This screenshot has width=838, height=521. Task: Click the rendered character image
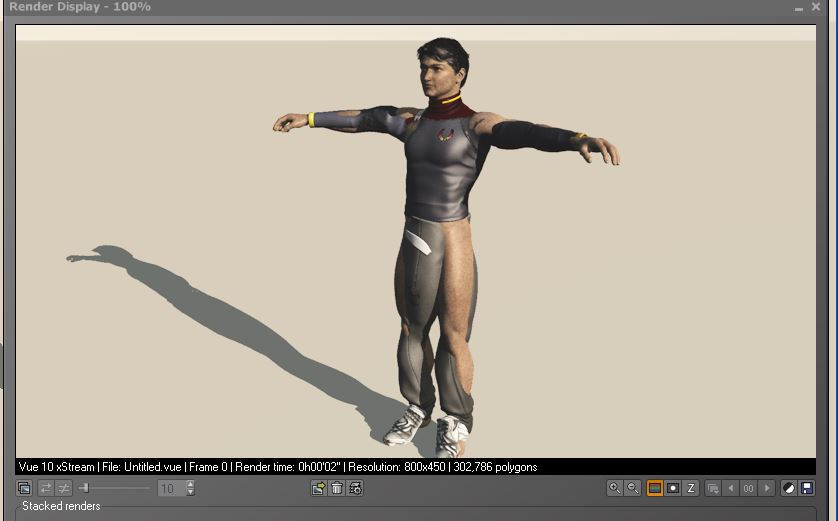445,246
